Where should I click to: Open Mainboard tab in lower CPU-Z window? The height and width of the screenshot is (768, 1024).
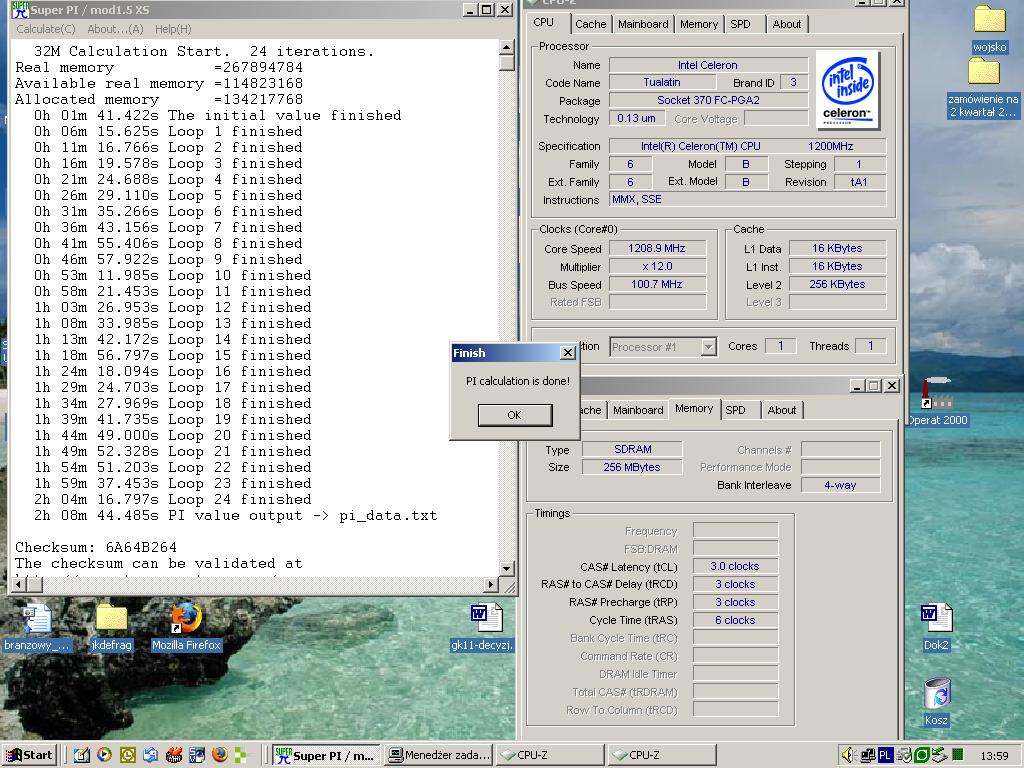[637, 410]
